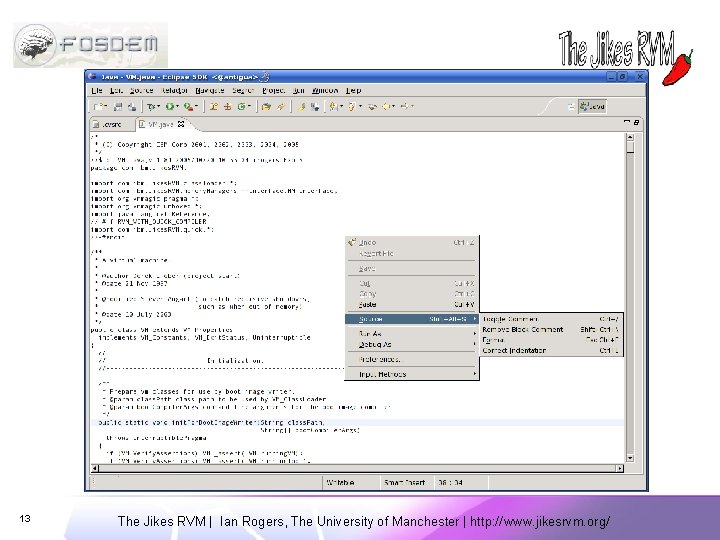This screenshot has height=540, width=720.
Task: Choose Undo in the context menu
Action: (411, 242)
